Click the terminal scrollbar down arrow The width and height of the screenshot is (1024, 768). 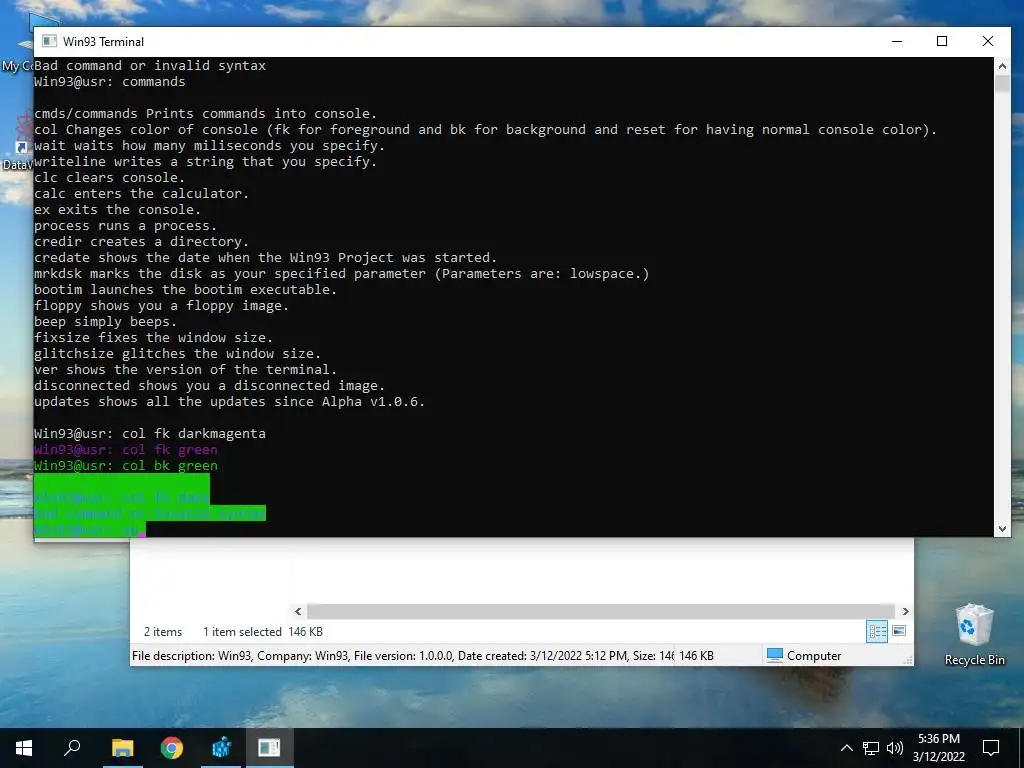tap(1002, 529)
